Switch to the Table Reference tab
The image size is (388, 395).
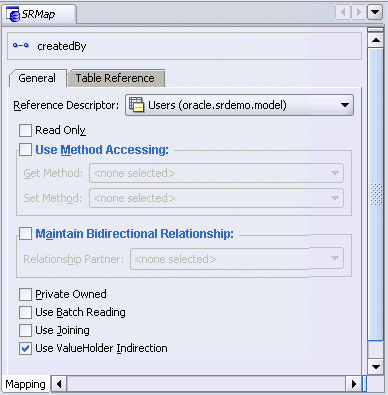tap(115, 78)
